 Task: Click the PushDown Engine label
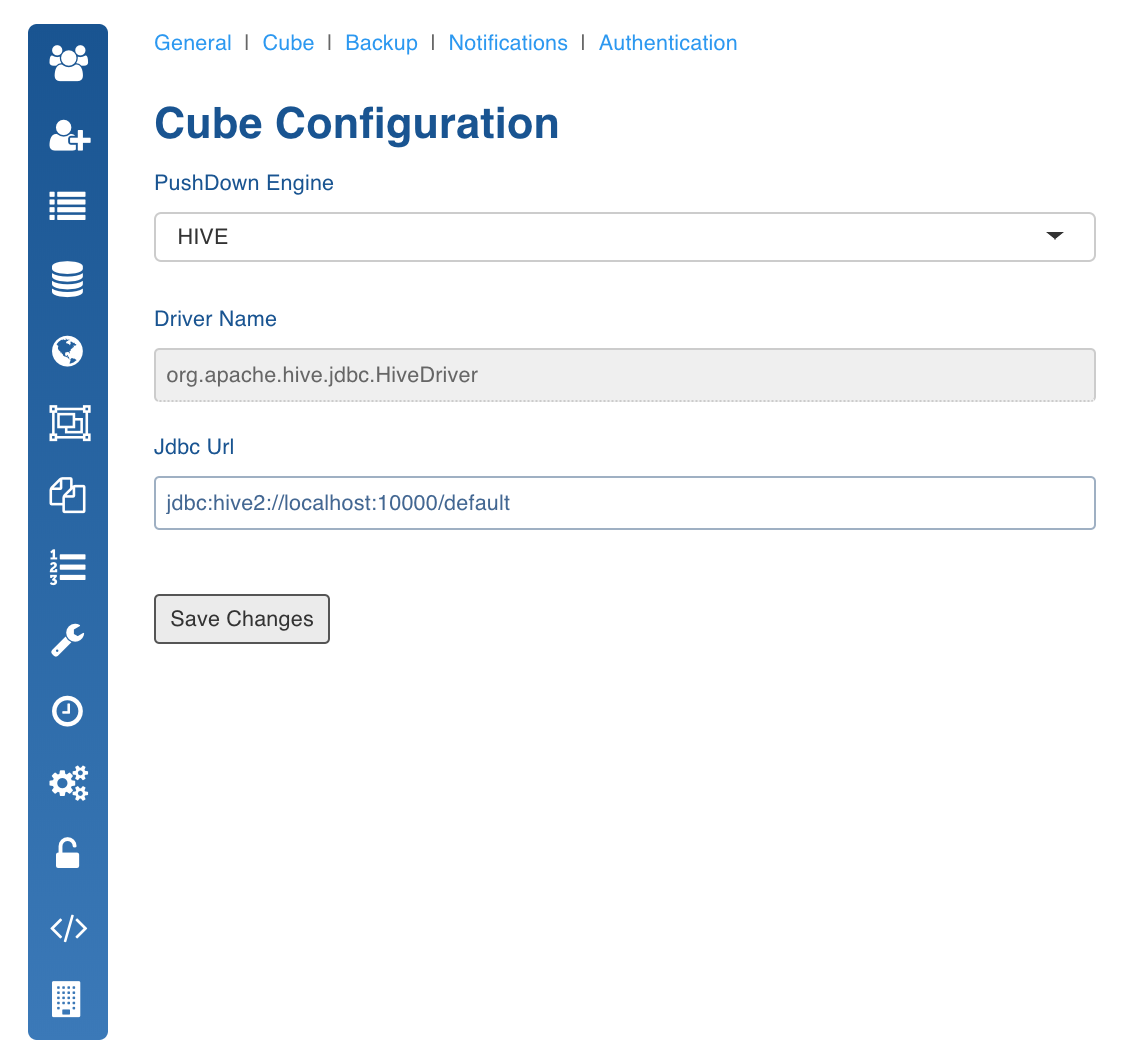244,183
